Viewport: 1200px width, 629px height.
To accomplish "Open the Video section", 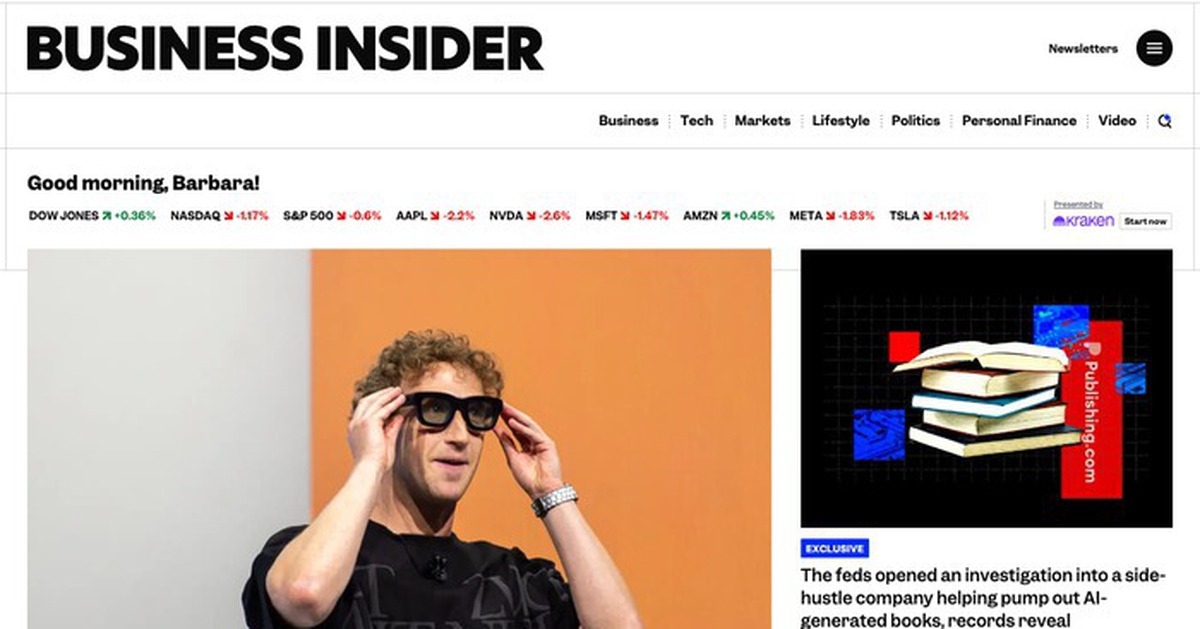I will tap(1117, 120).
